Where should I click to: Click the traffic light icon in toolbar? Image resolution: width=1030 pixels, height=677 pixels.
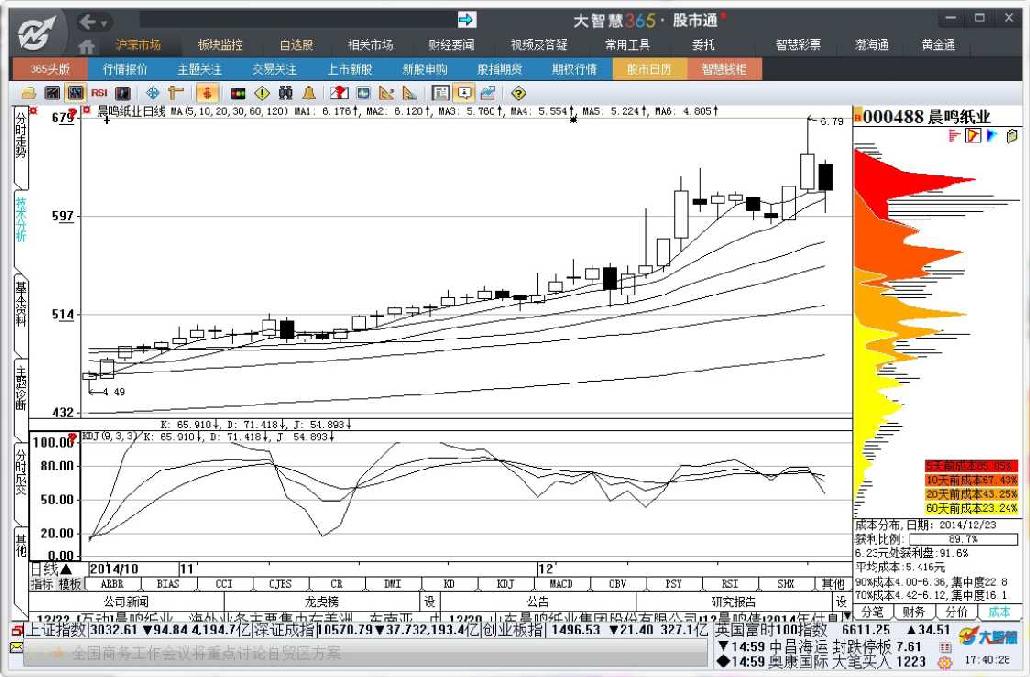(x=238, y=93)
